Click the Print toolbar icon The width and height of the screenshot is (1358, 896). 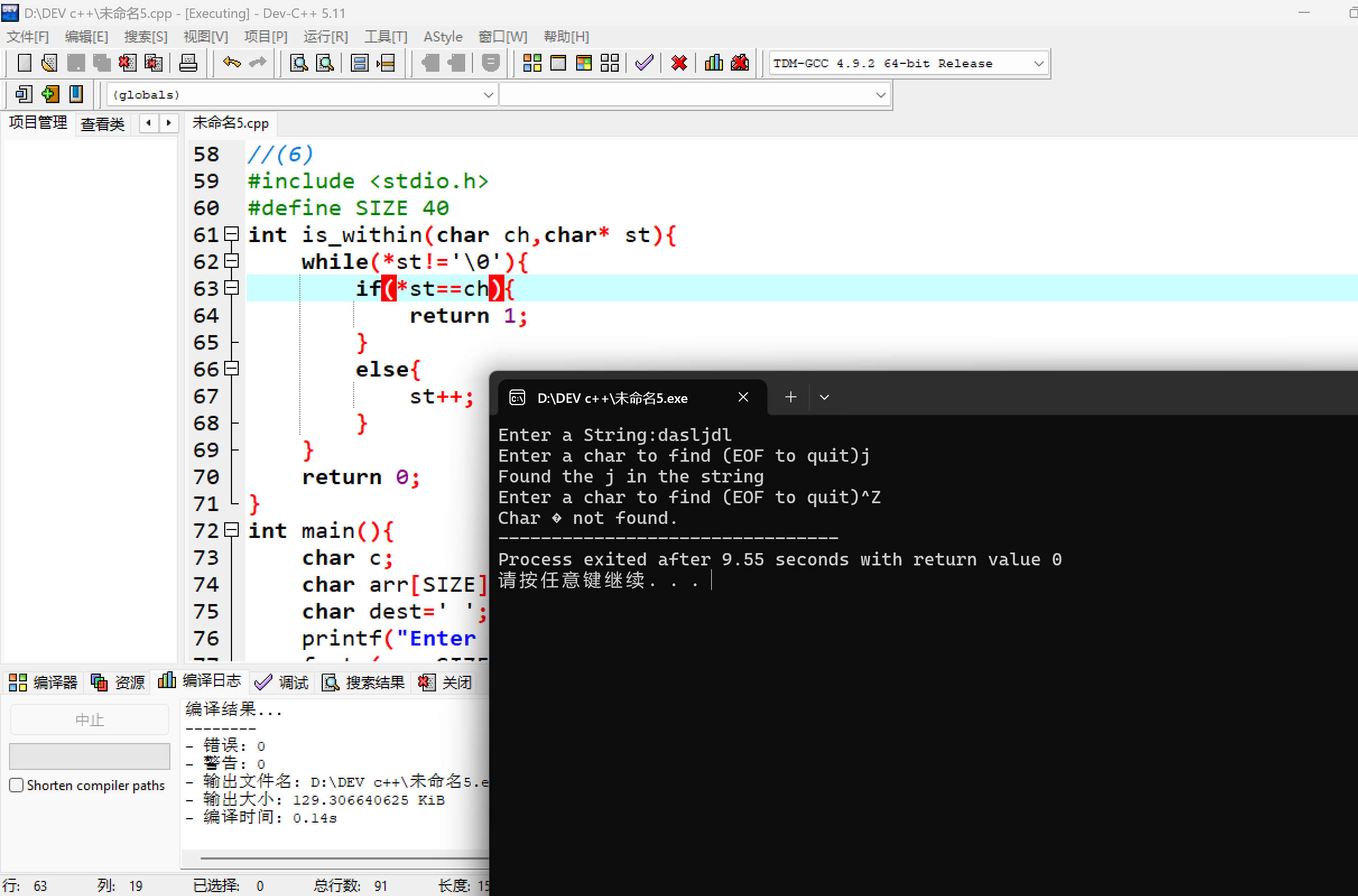pyautogui.click(x=188, y=63)
